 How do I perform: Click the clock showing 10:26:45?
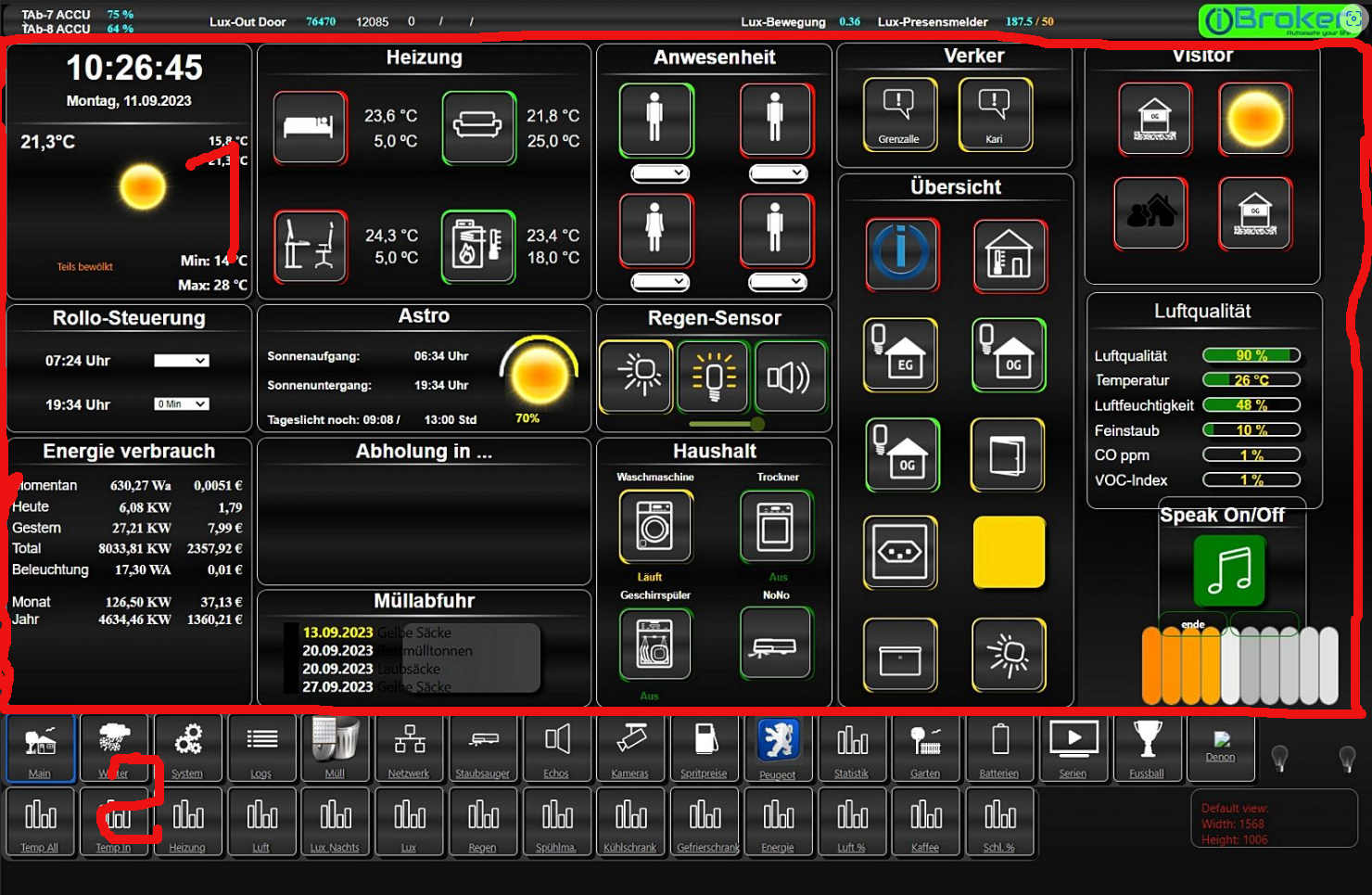(134, 68)
